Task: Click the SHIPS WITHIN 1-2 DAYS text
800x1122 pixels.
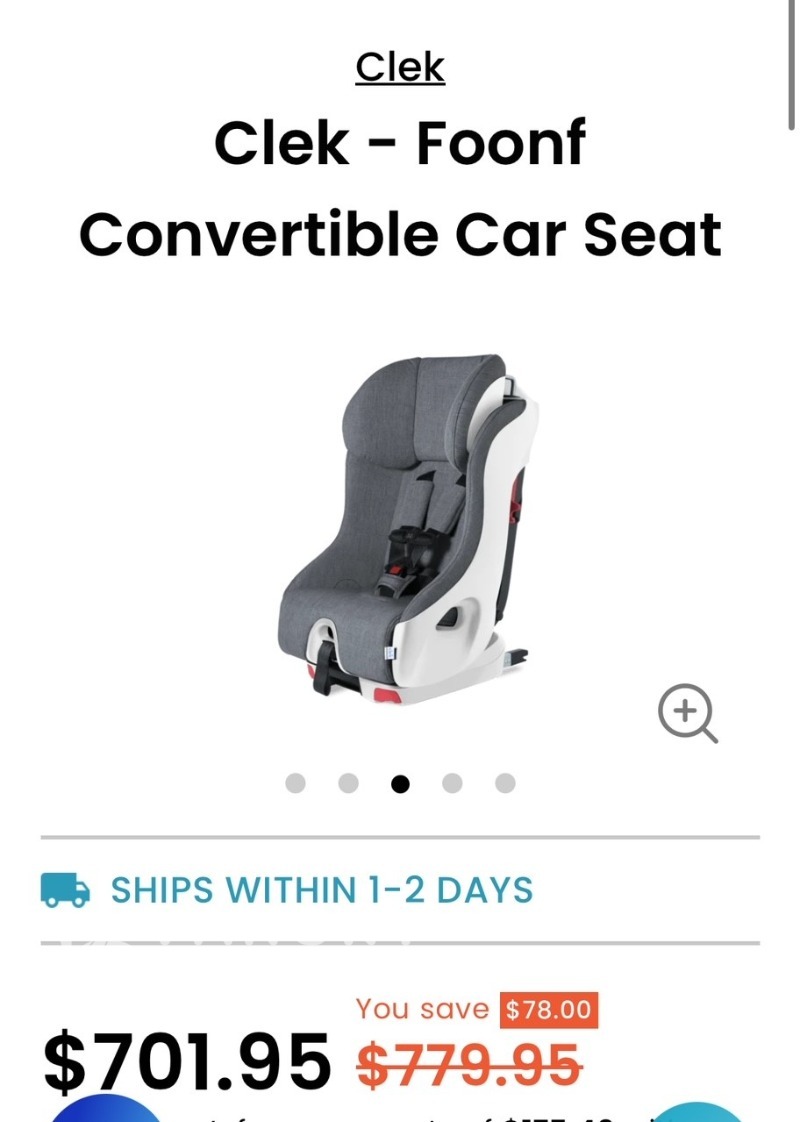Action: click(322, 890)
